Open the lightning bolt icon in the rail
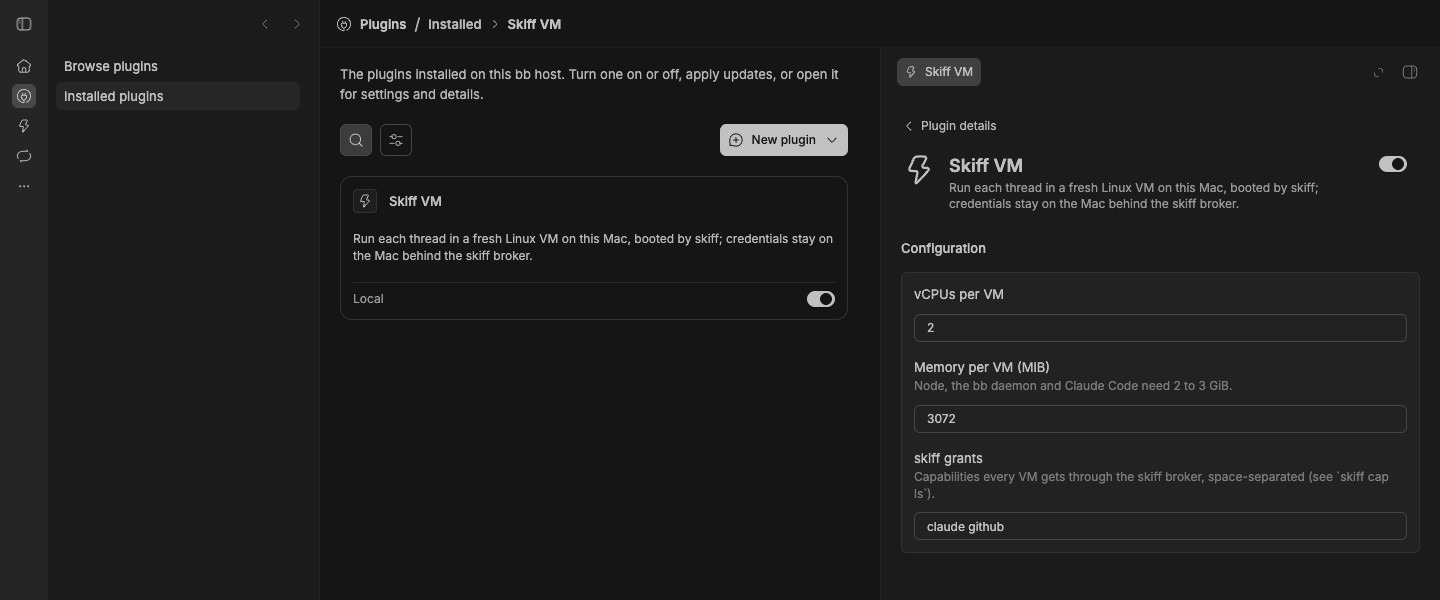The height and width of the screenshot is (600, 1440). click(24, 126)
